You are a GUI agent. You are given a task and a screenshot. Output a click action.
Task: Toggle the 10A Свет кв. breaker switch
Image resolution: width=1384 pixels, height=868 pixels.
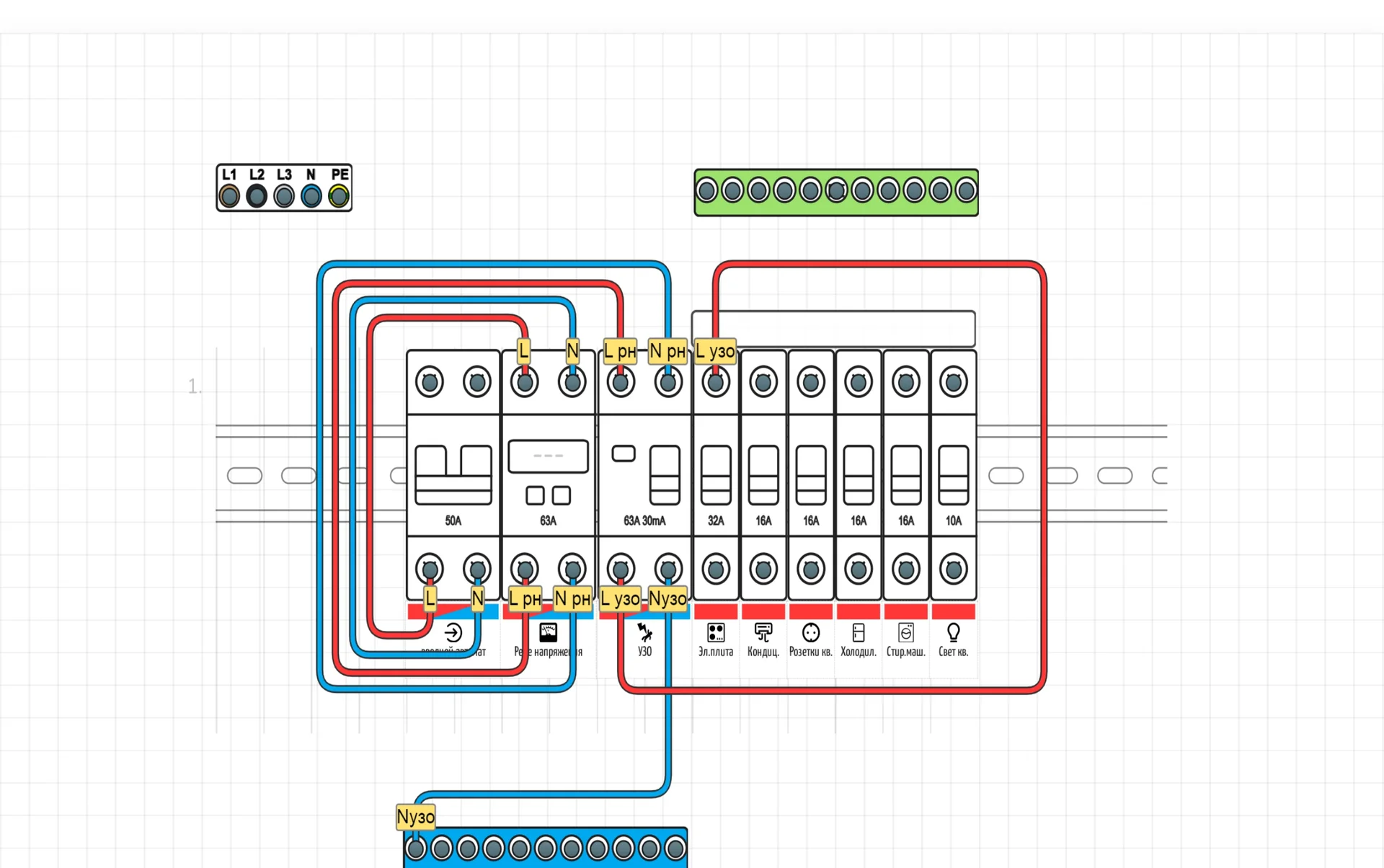954,475
